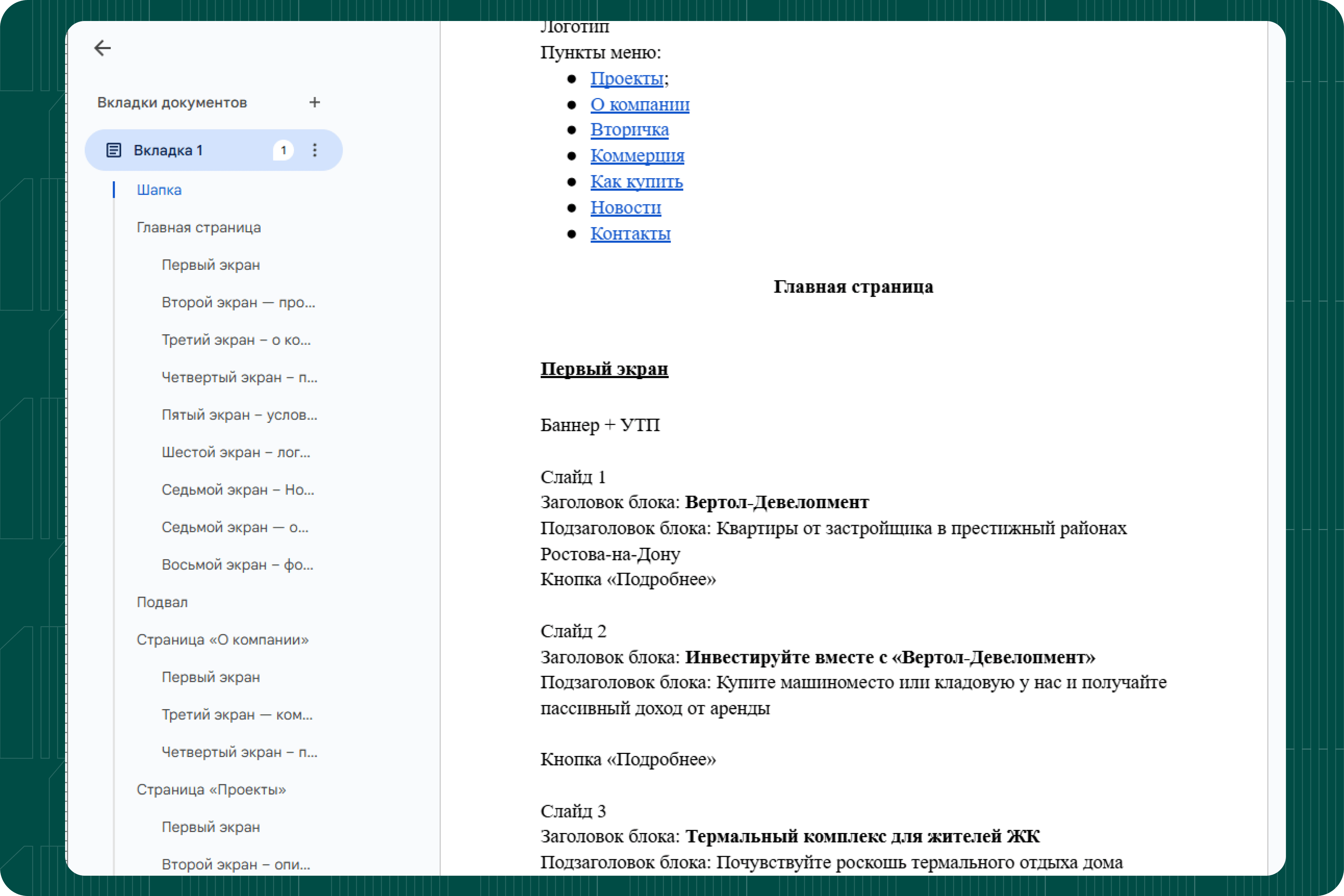The image size is (1344, 896).
Task: Navigate to Страница «О компании» heading
Action: 222,639
